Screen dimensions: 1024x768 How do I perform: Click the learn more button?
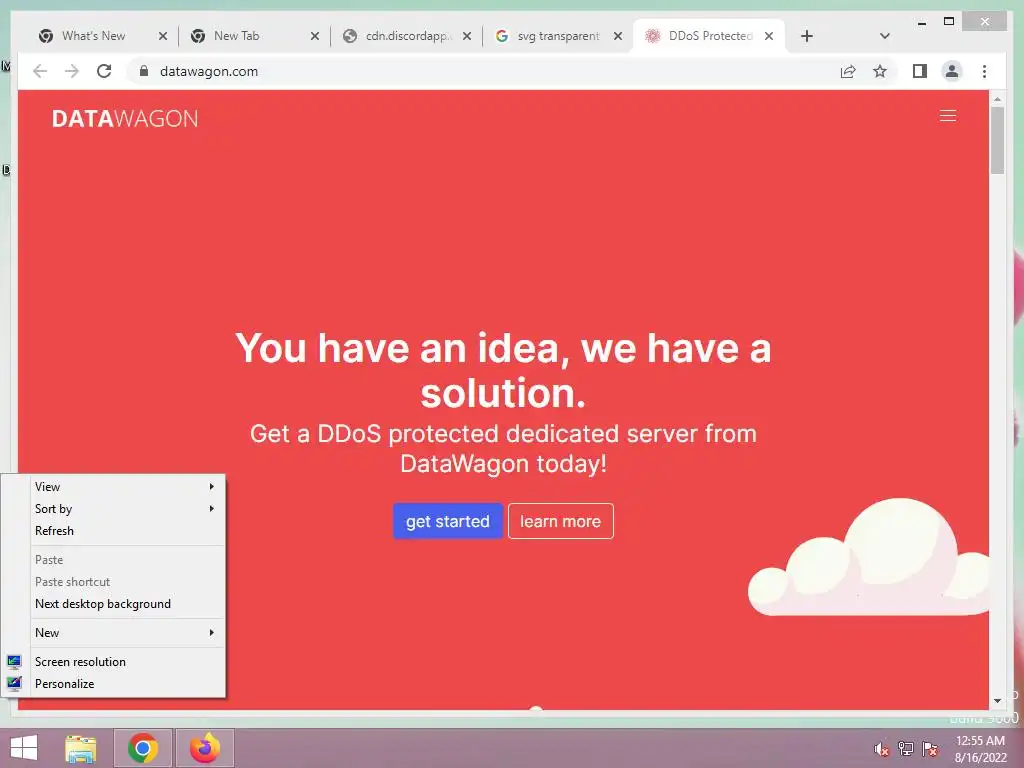pyautogui.click(x=560, y=521)
